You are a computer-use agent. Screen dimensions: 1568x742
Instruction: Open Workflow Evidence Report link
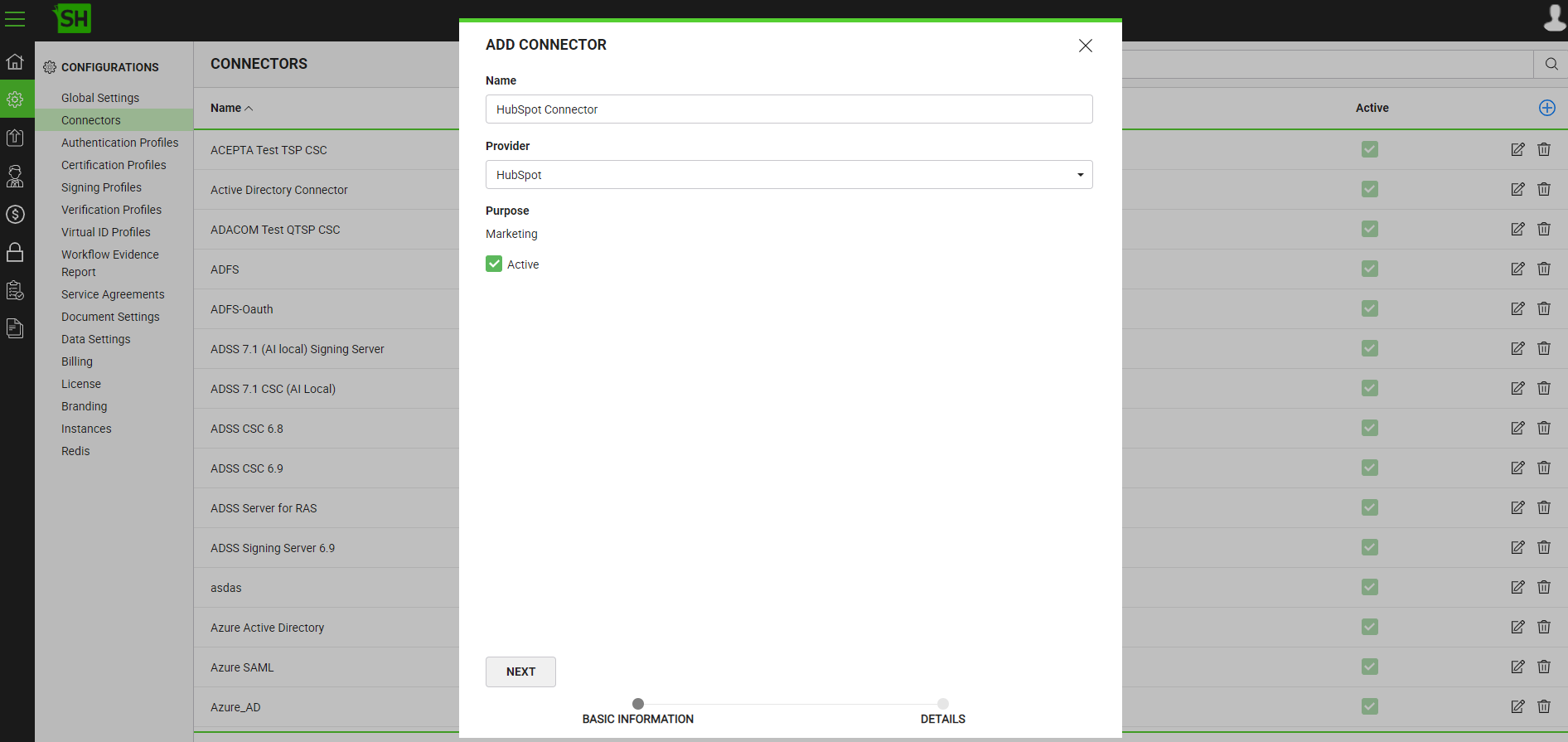click(110, 263)
